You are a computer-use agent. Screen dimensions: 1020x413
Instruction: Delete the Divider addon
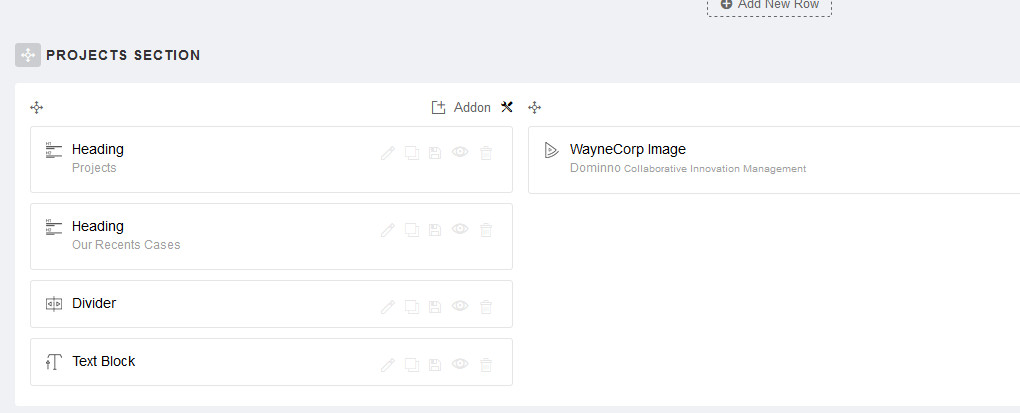click(486, 307)
